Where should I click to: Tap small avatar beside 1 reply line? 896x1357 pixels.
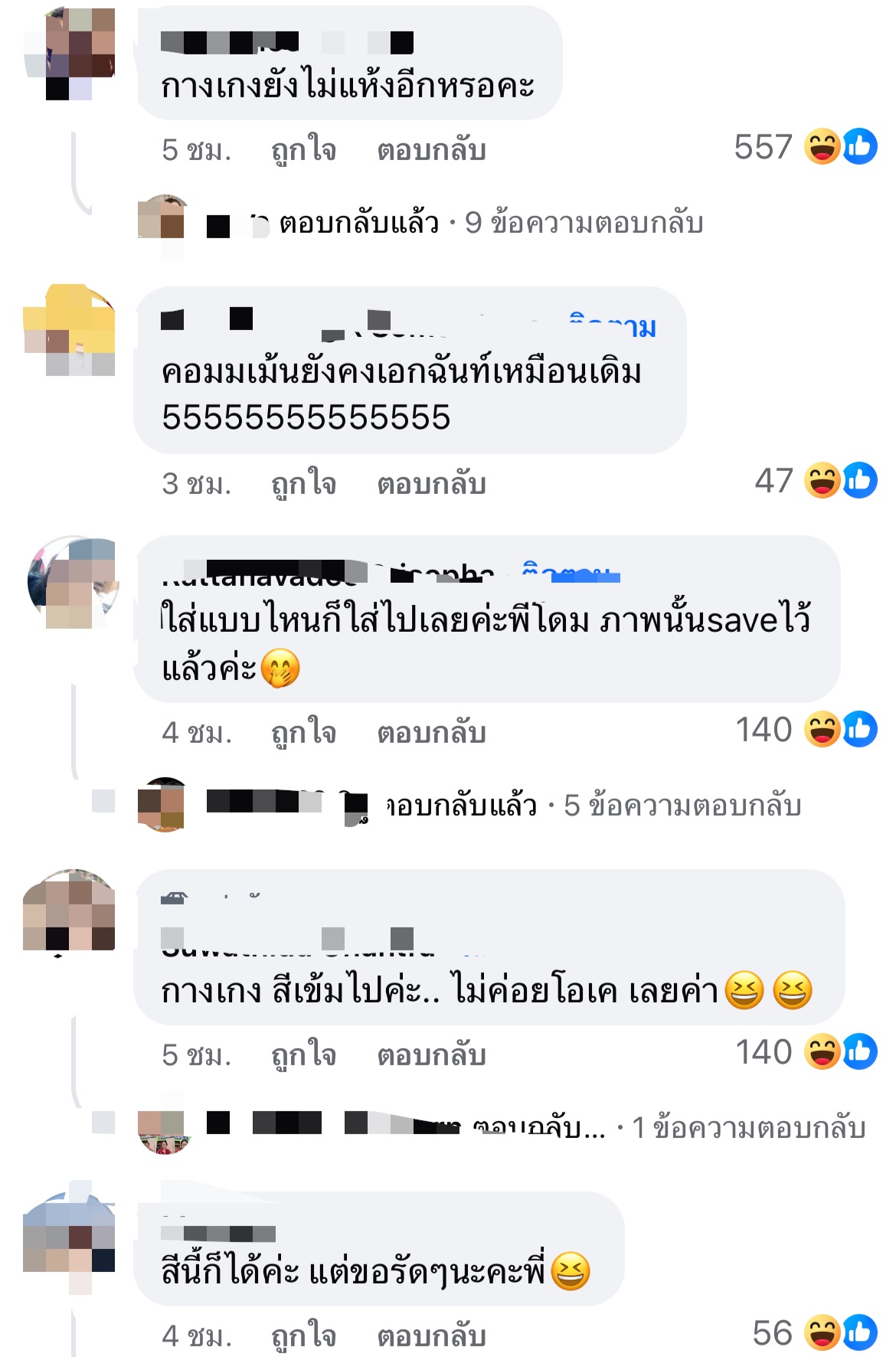[x=162, y=1129]
